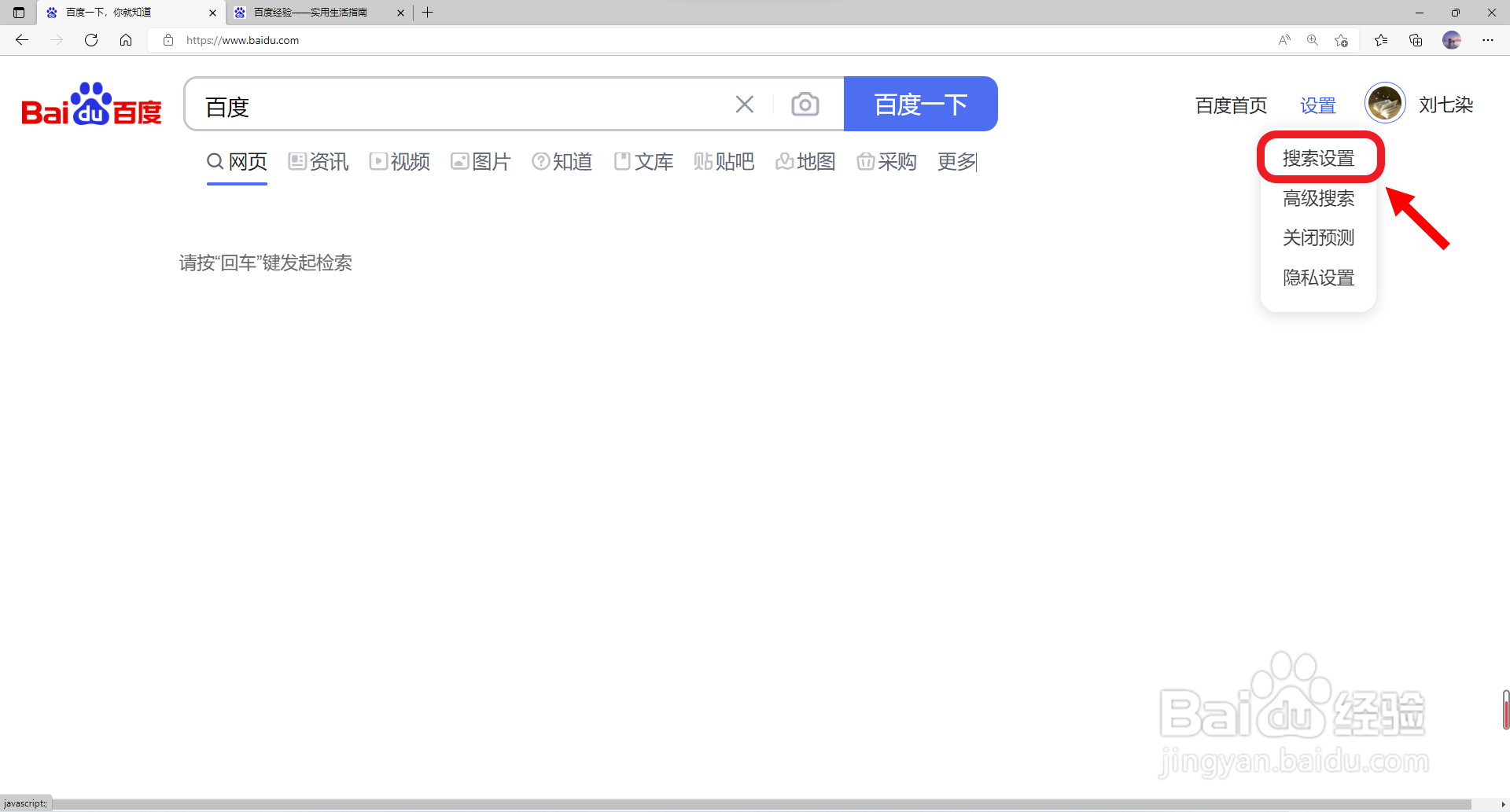Switch to the 地图 tab

pyautogui.click(x=805, y=161)
